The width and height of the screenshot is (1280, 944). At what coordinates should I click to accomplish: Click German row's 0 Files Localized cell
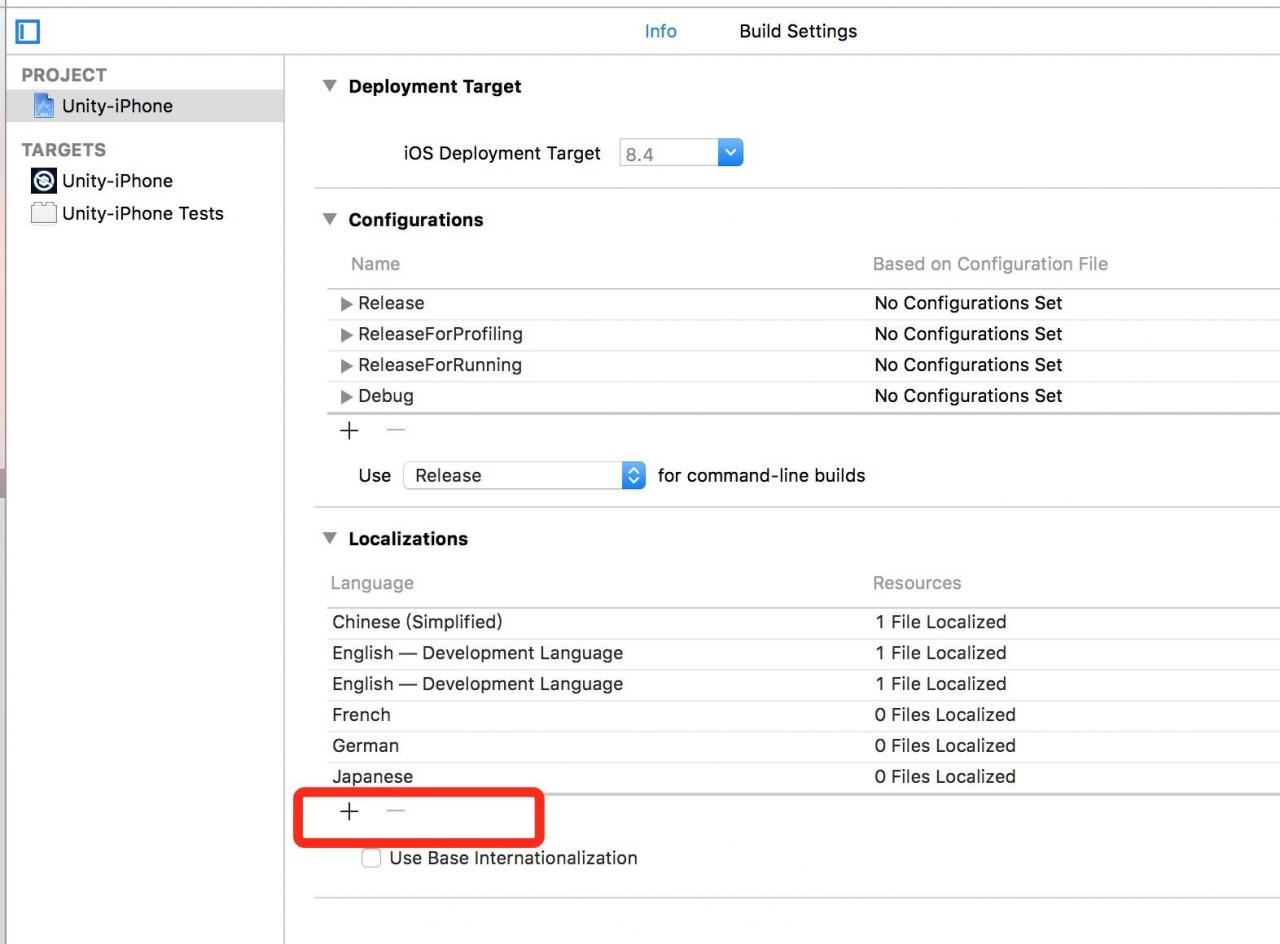945,746
